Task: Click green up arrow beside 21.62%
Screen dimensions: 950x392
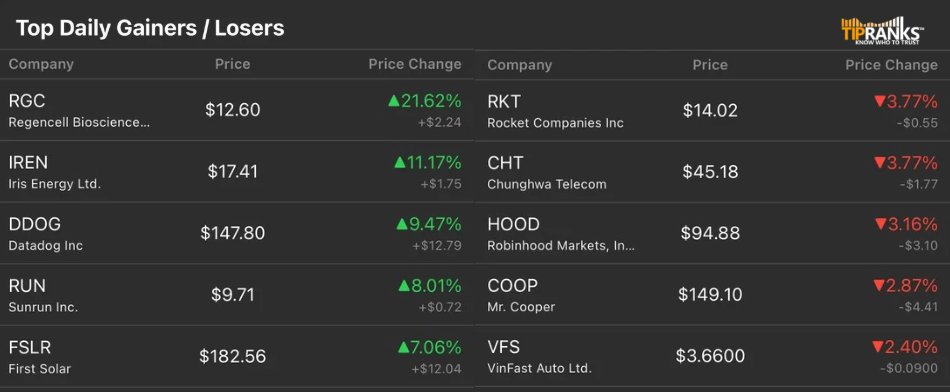Action: 394,101
